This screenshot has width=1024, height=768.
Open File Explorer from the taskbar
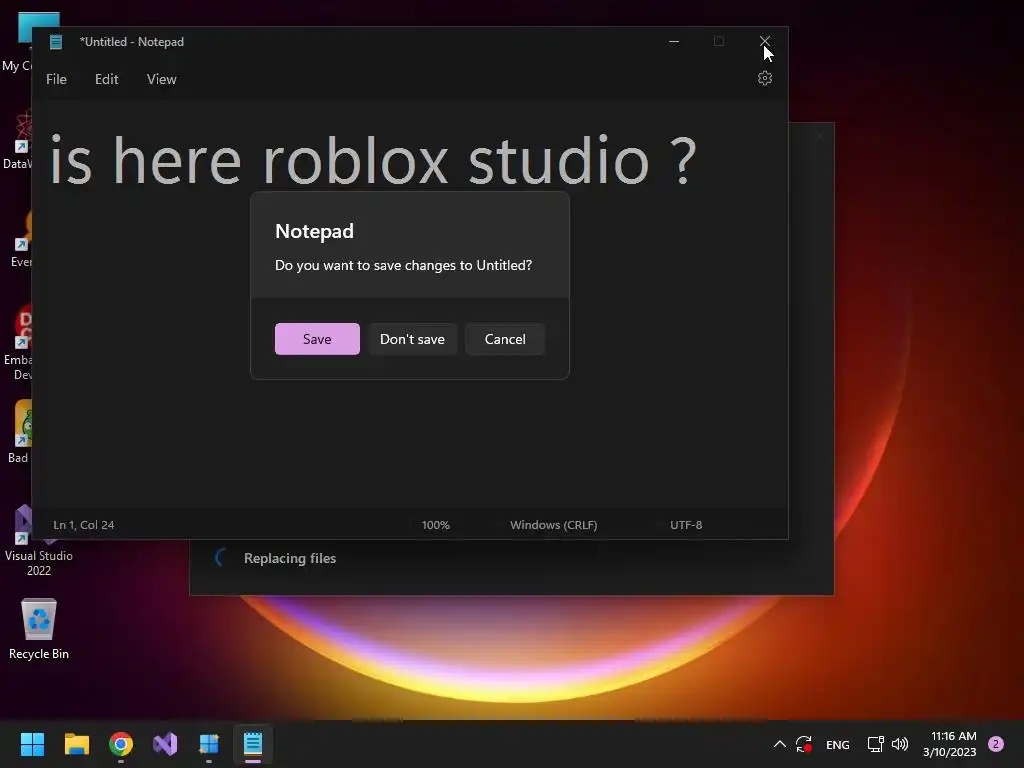(76, 744)
